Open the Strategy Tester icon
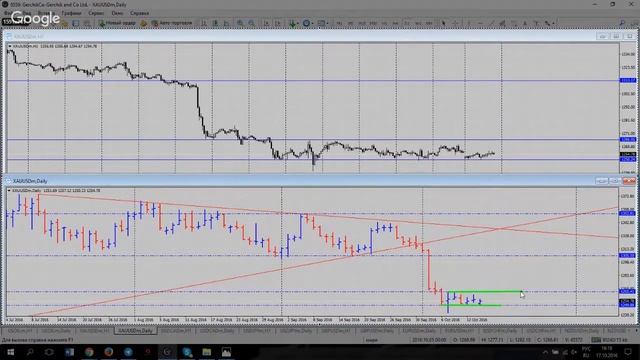The width and height of the screenshot is (640, 360). click(87, 23)
